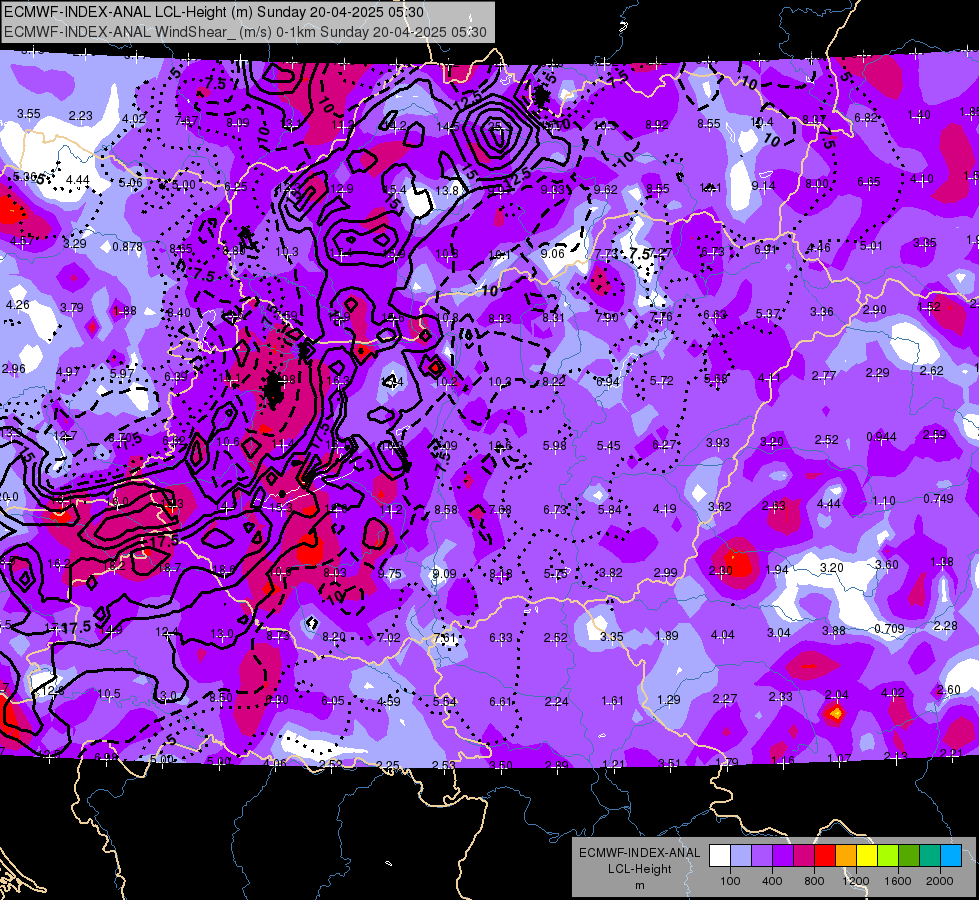Screen dimensions: 979x900
Task: Click the grid value 2.28
Action: pos(945,626)
